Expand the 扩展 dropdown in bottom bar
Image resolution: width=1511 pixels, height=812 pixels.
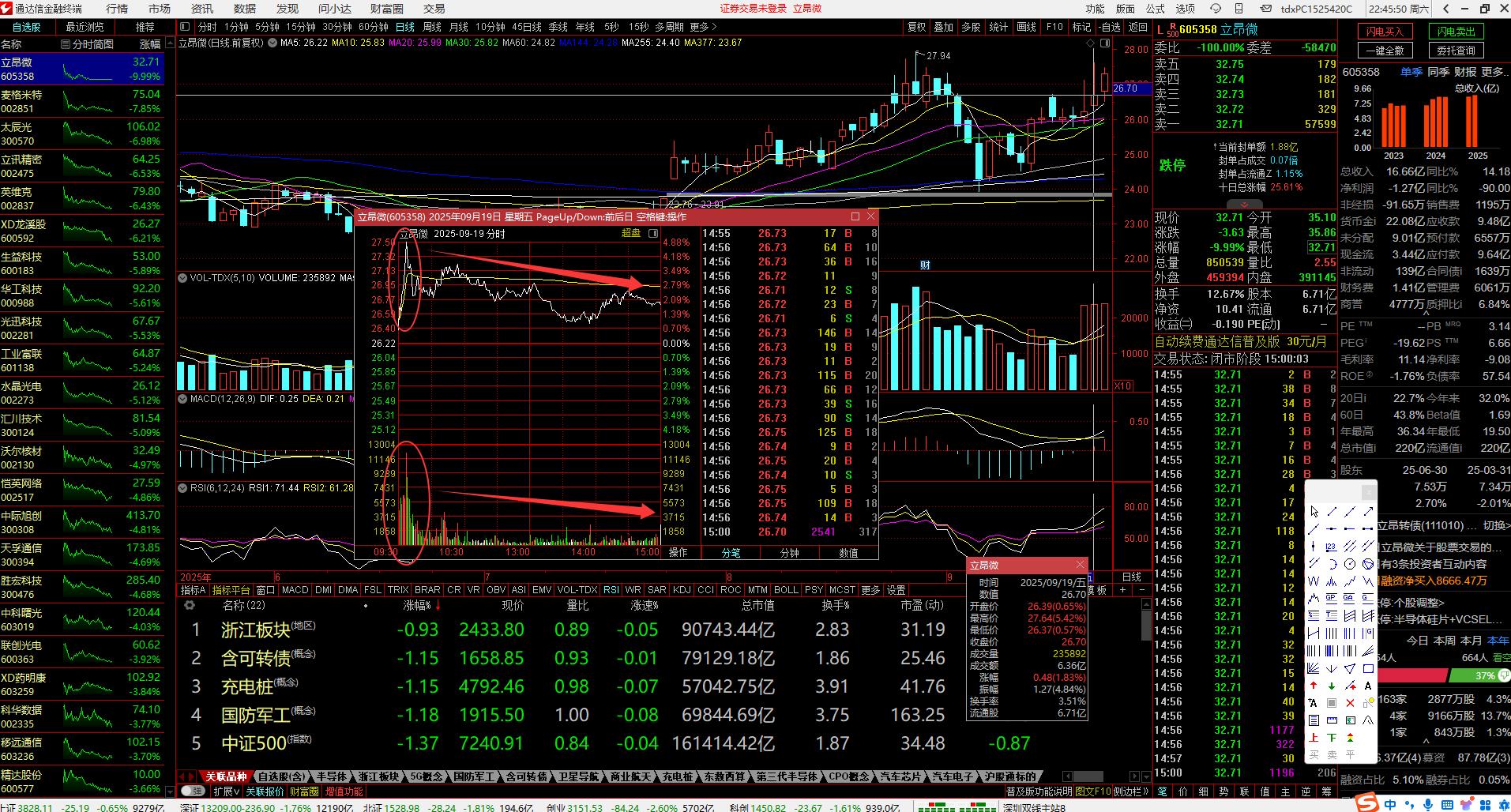(x=227, y=791)
